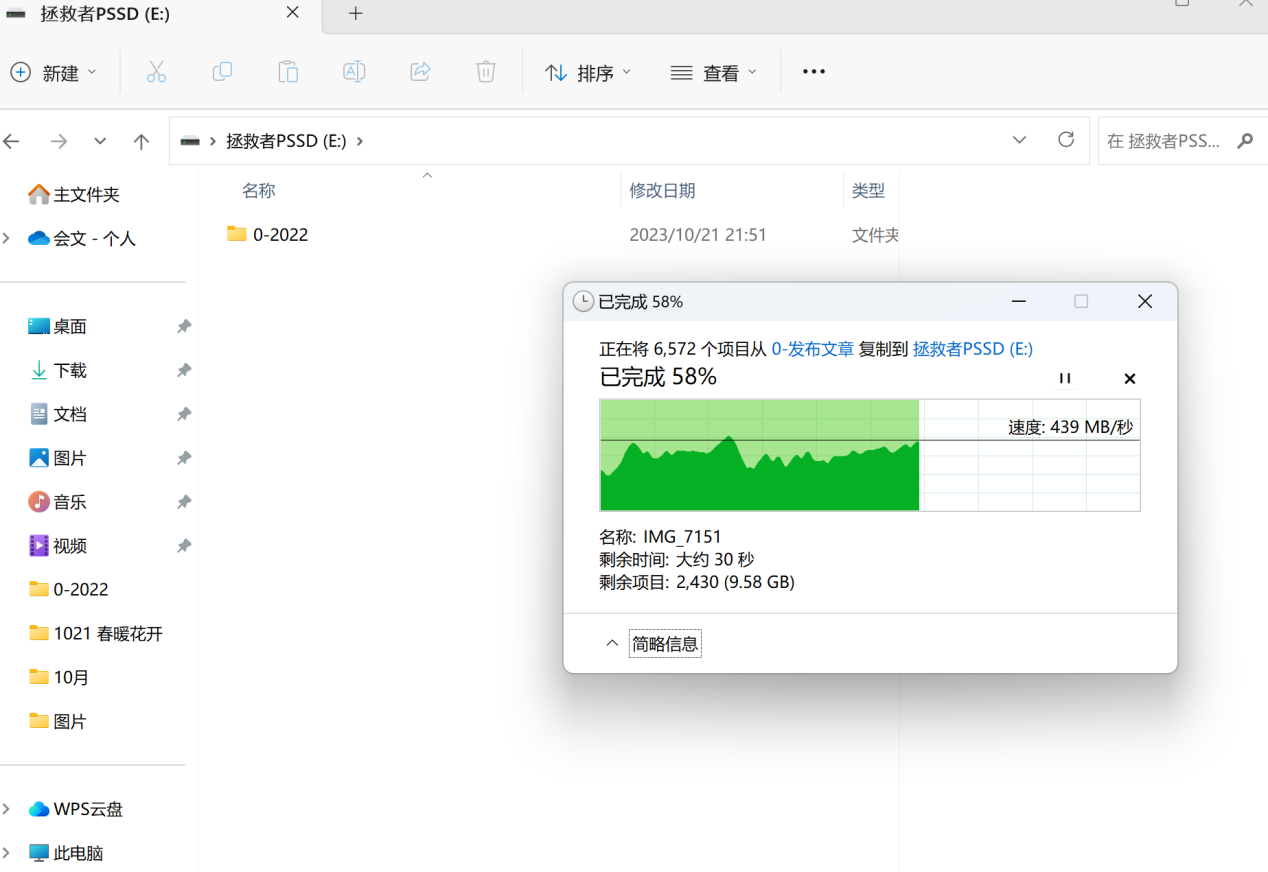
Task: Click the pin icon beside 下载
Action: pyautogui.click(x=184, y=371)
